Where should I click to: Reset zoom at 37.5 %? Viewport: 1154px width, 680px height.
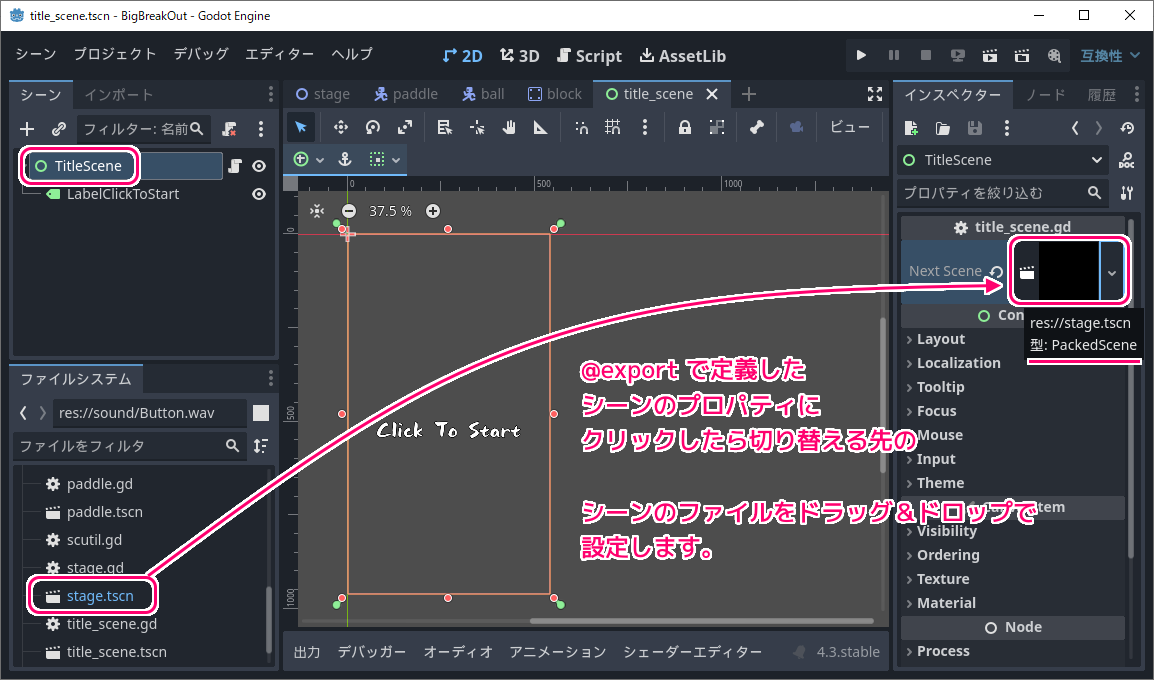point(391,211)
